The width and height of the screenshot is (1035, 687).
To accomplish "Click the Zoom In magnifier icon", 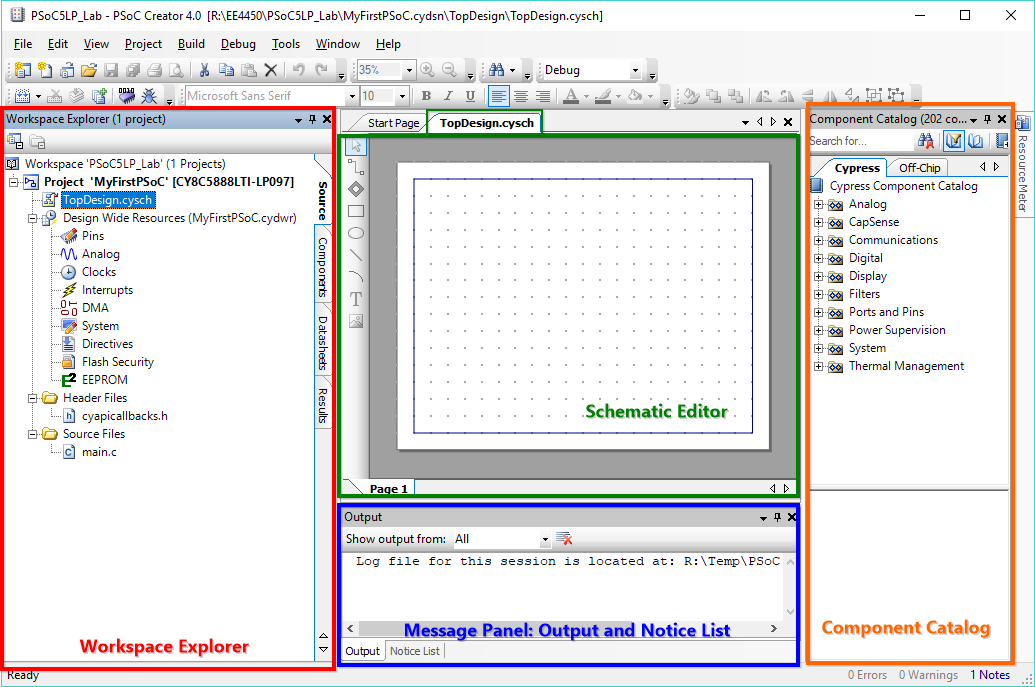I will [x=428, y=70].
